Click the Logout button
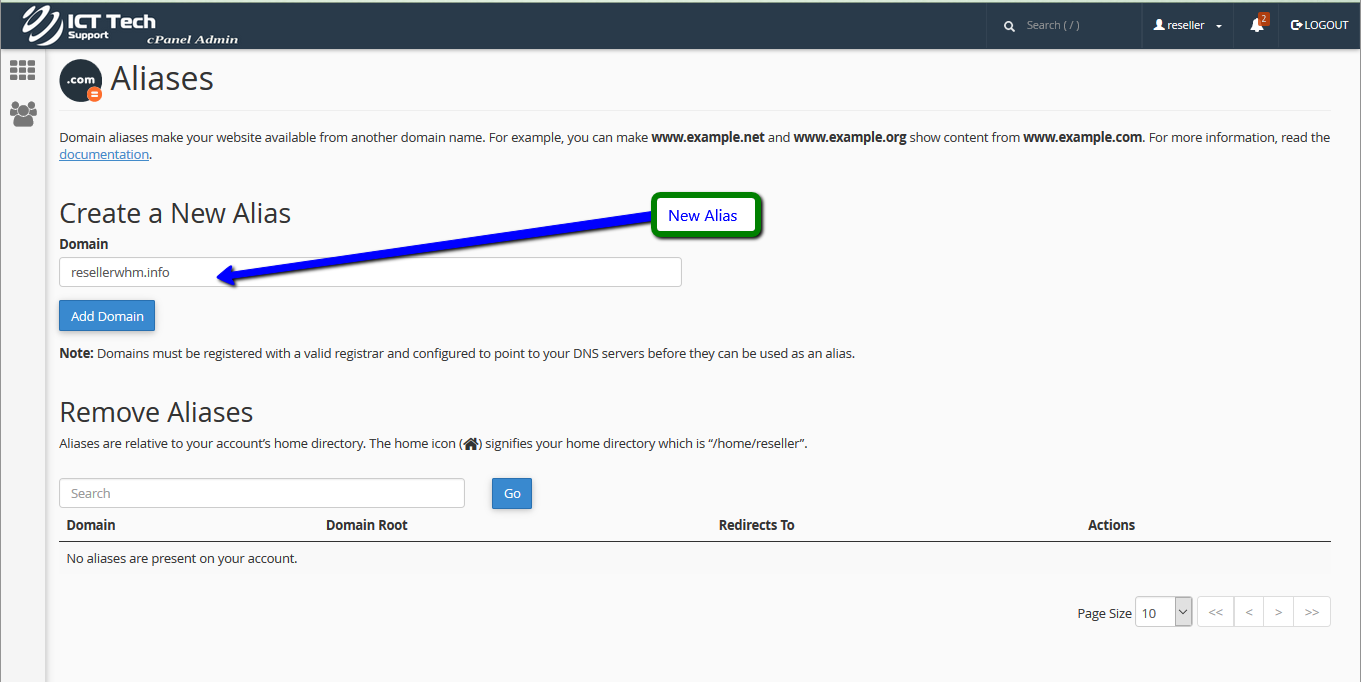This screenshot has height=682, width=1361. point(1320,25)
